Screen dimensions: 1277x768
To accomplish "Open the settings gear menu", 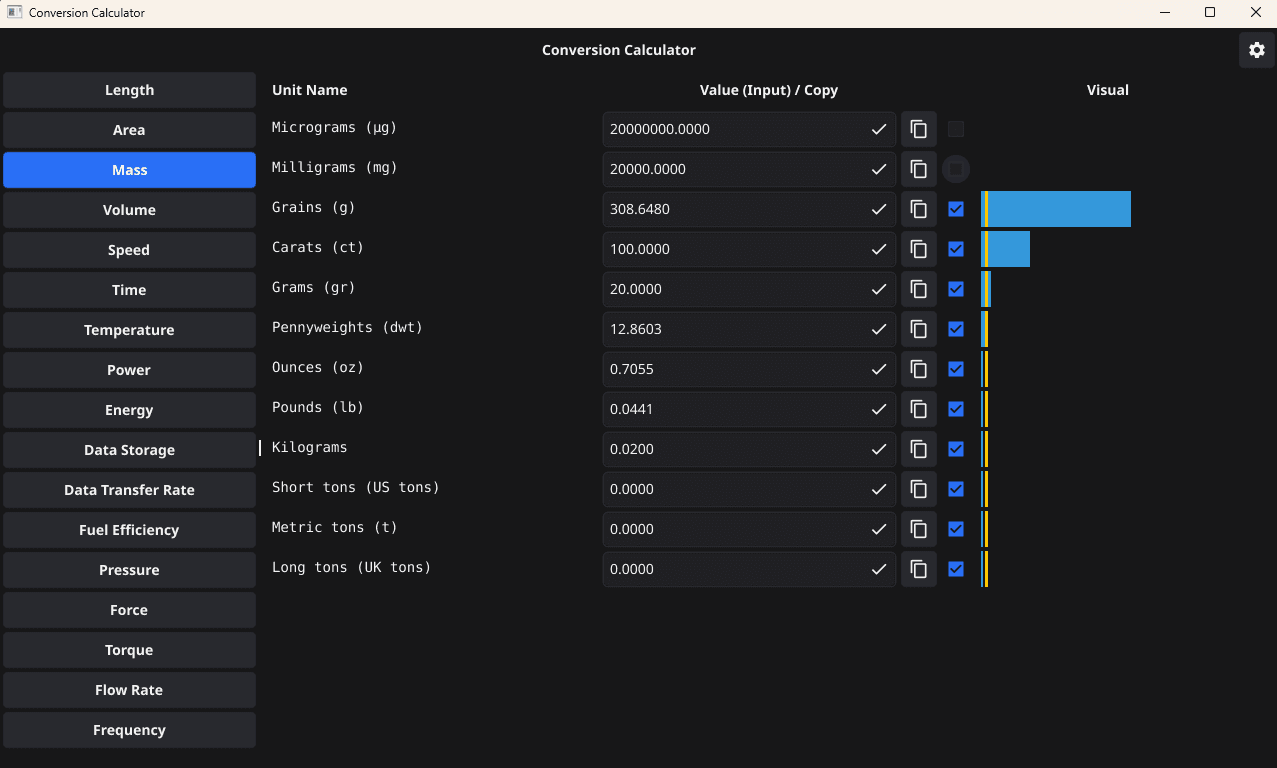I will (x=1256, y=49).
